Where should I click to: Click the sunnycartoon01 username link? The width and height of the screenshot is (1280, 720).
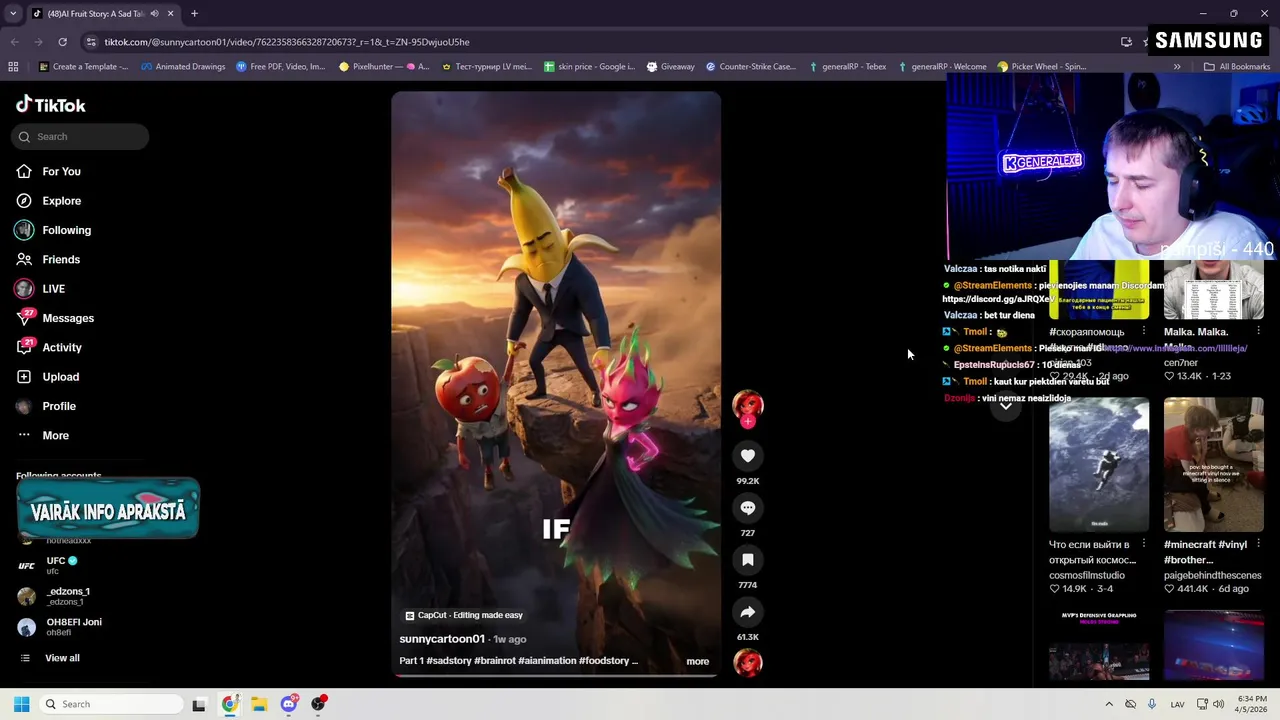(442, 639)
